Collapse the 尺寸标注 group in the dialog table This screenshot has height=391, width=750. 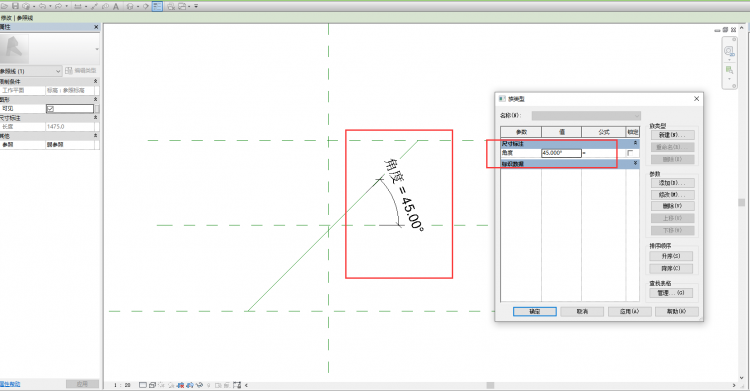click(635, 143)
